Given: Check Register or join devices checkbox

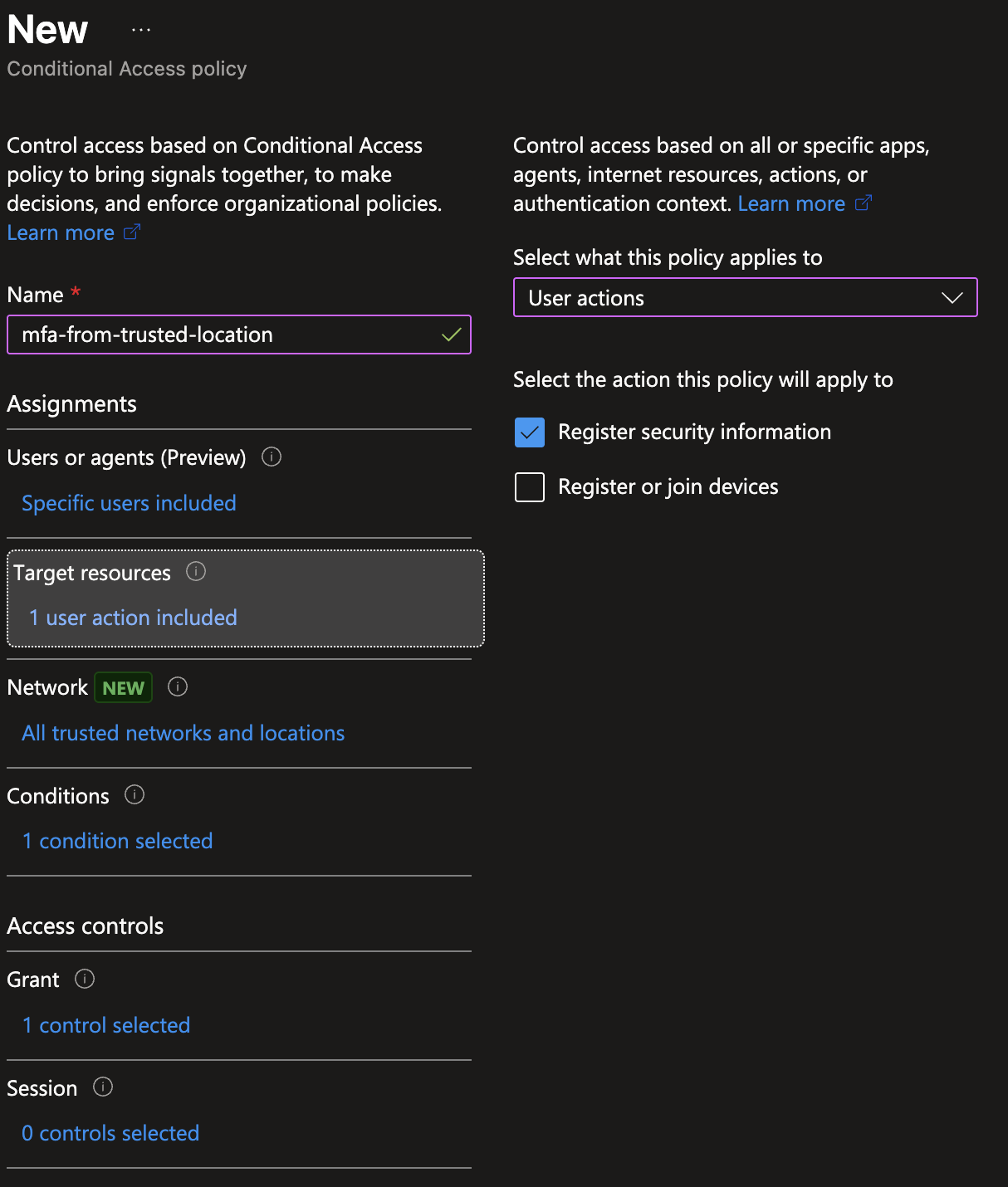Looking at the screenshot, I should click(x=530, y=487).
